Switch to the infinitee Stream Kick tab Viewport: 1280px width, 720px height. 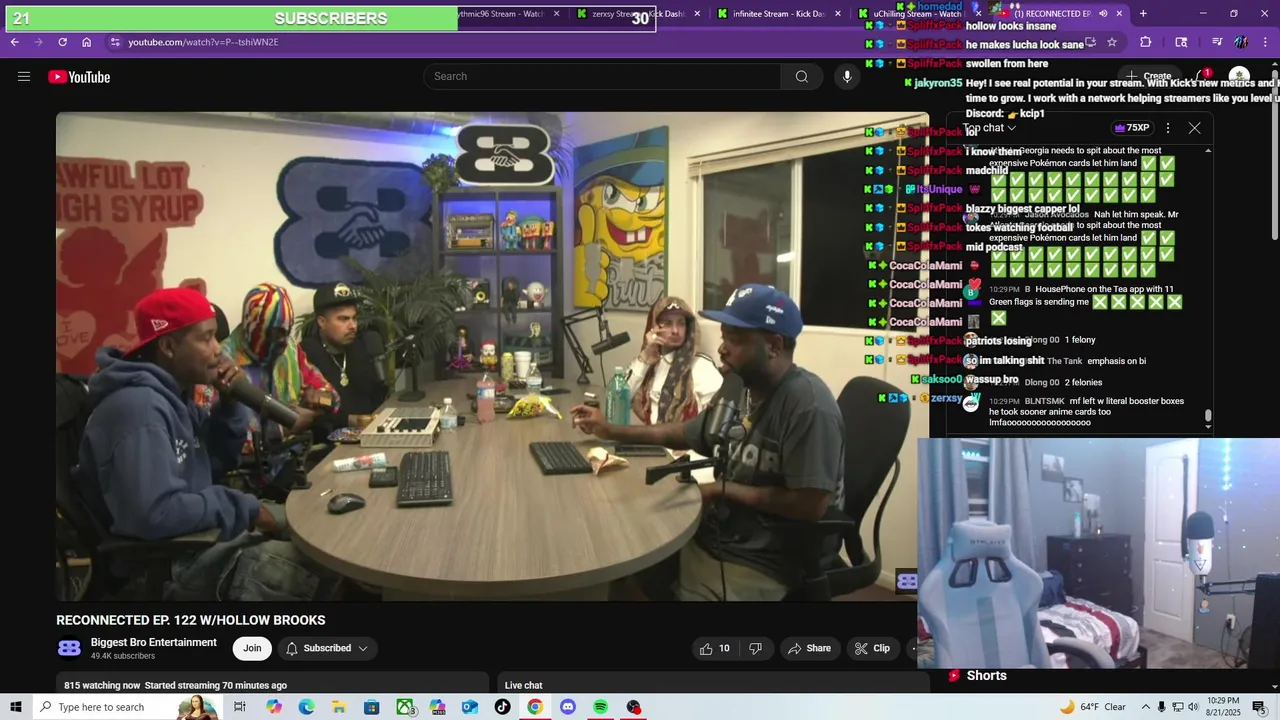778,14
